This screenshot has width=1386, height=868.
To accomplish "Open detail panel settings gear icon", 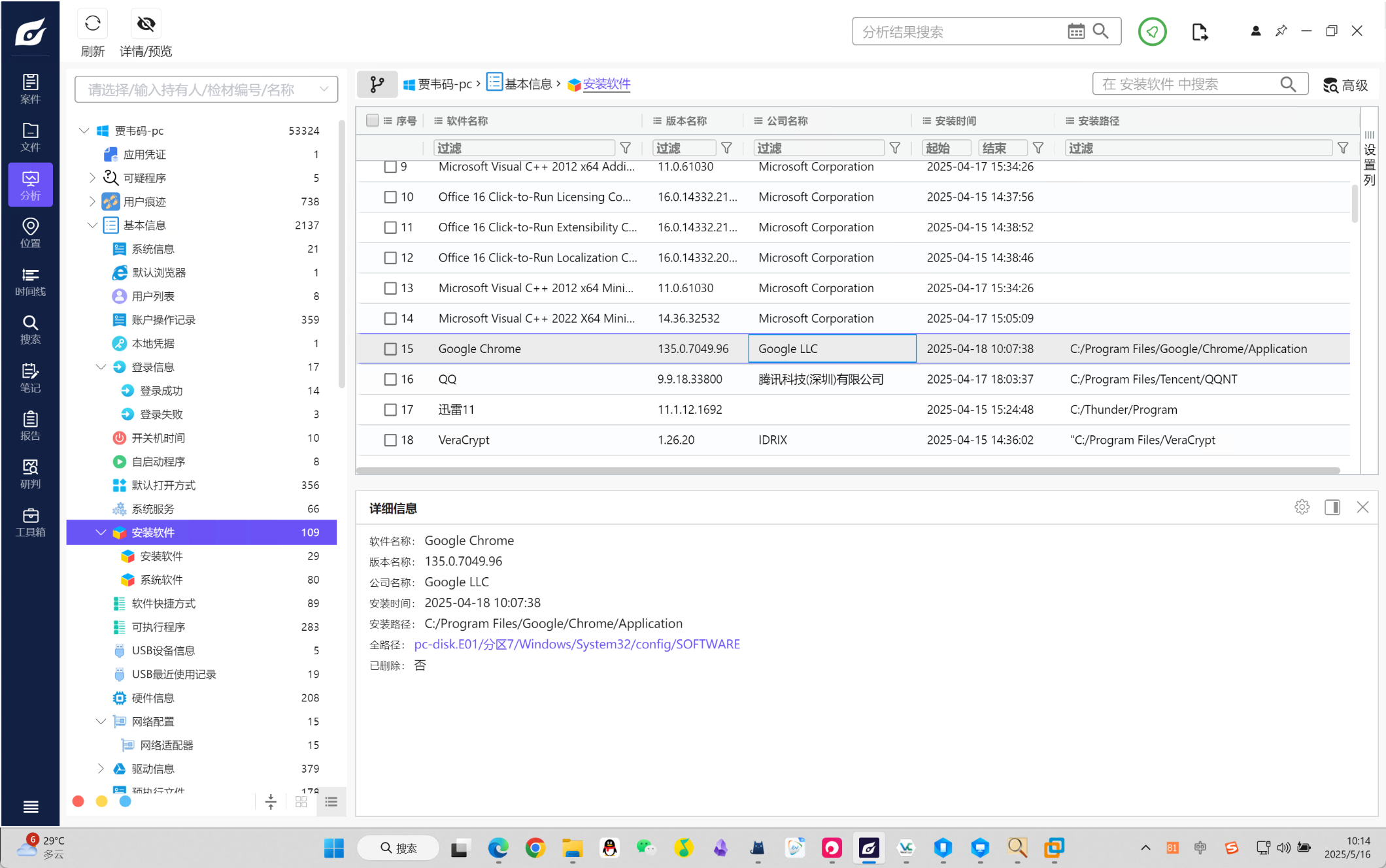I will (x=1302, y=507).
